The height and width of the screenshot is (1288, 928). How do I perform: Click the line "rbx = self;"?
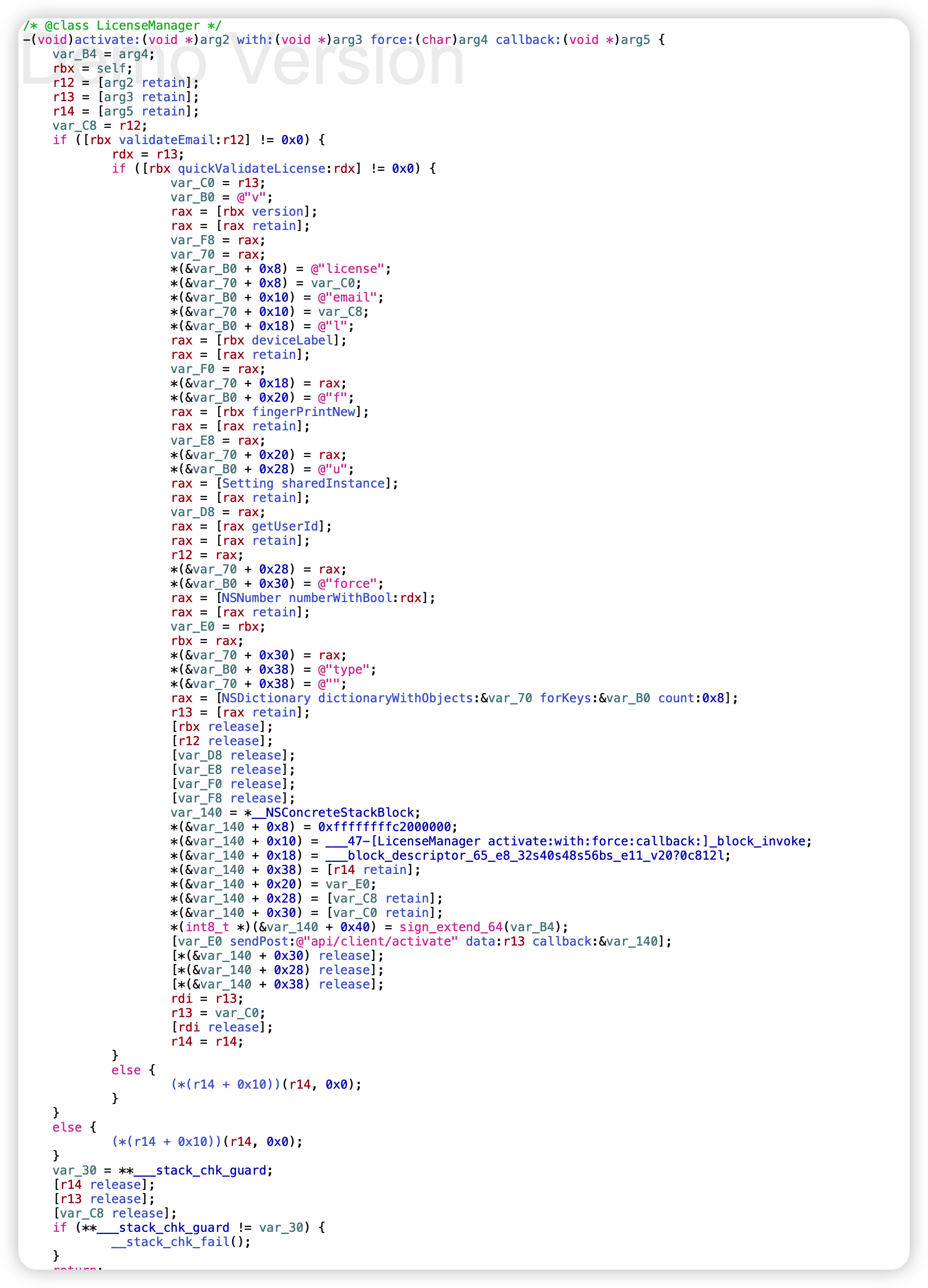tap(92, 68)
